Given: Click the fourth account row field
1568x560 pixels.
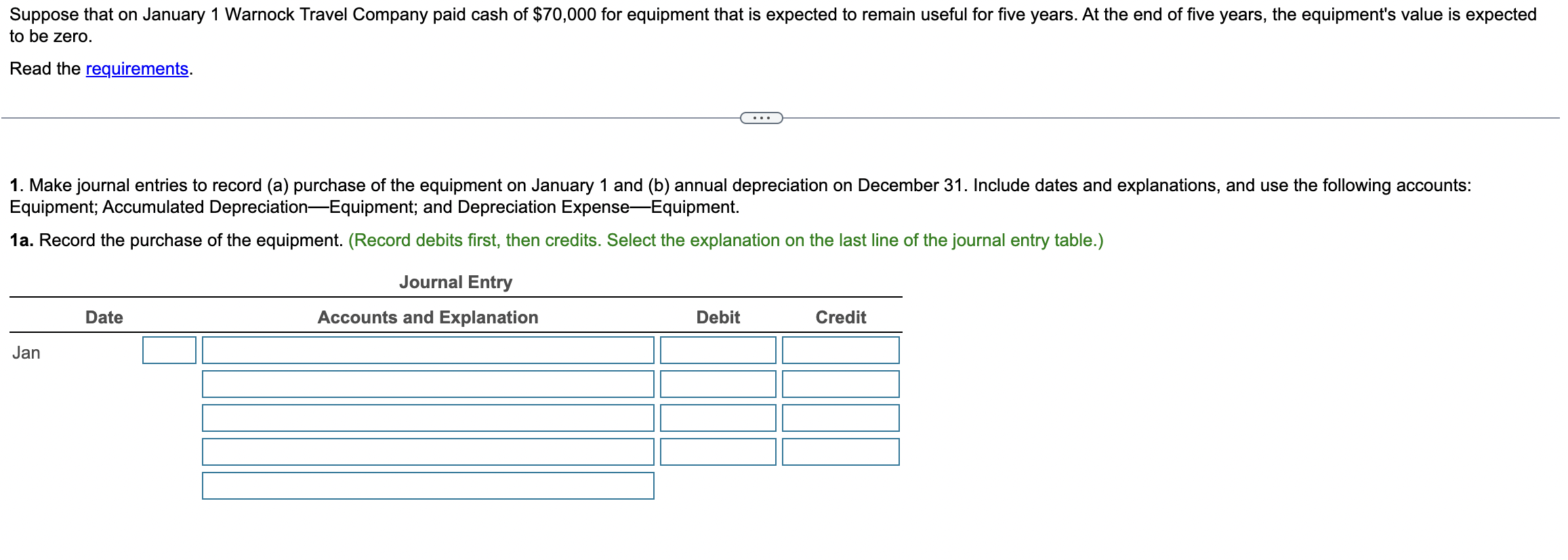Looking at the screenshot, I should [x=427, y=452].
